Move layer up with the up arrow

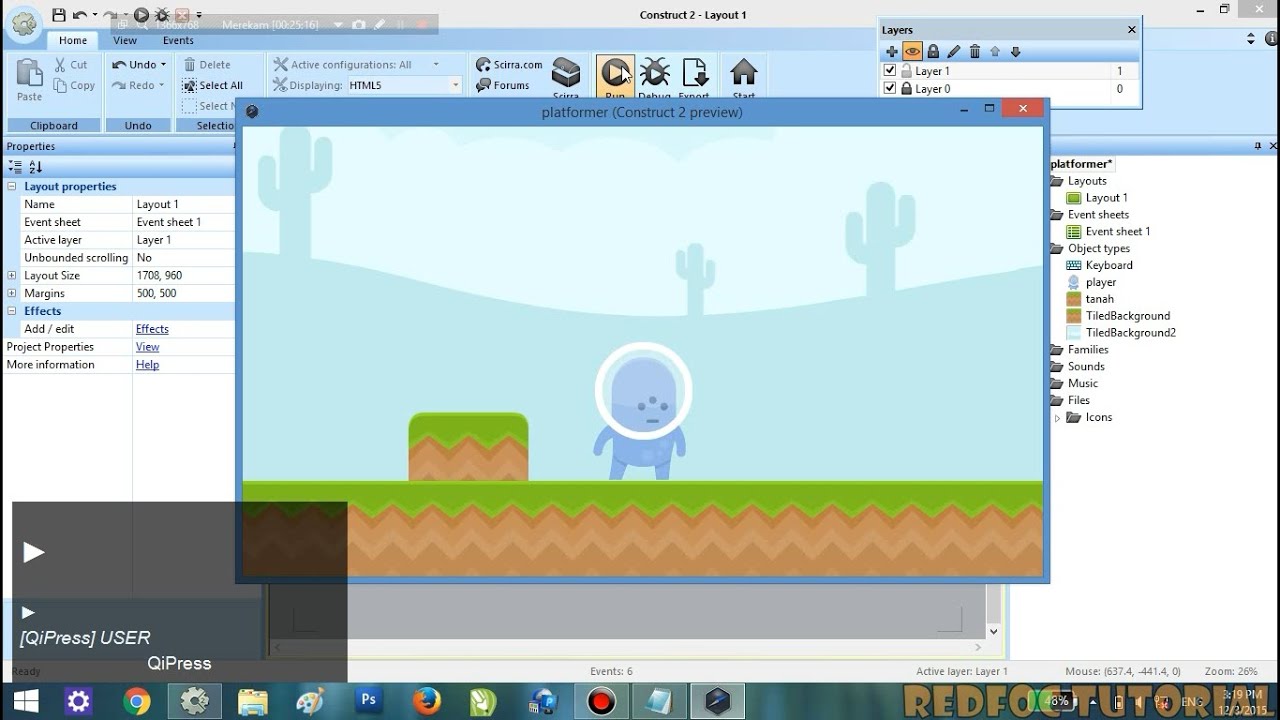pos(995,52)
